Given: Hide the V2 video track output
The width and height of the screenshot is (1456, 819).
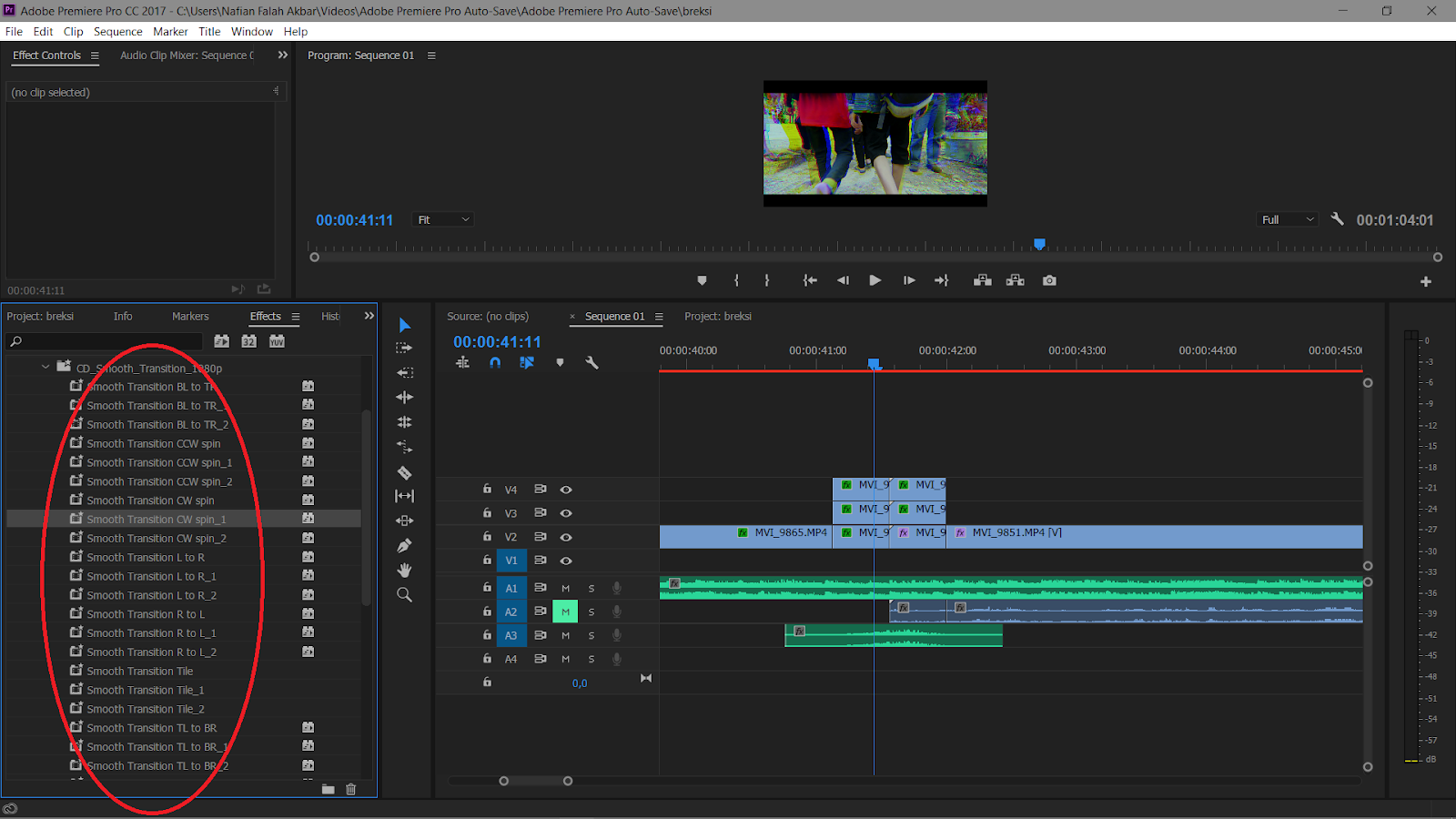Looking at the screenshot, I should tap(566, 537).
